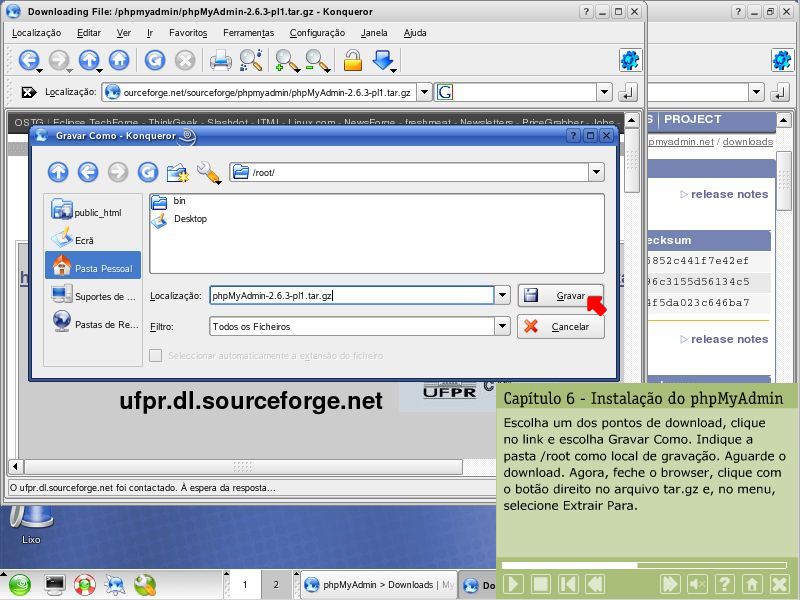800x600 pixels.
Task: Open the Filtro file type dropdown
Action: tap(502, 326)
